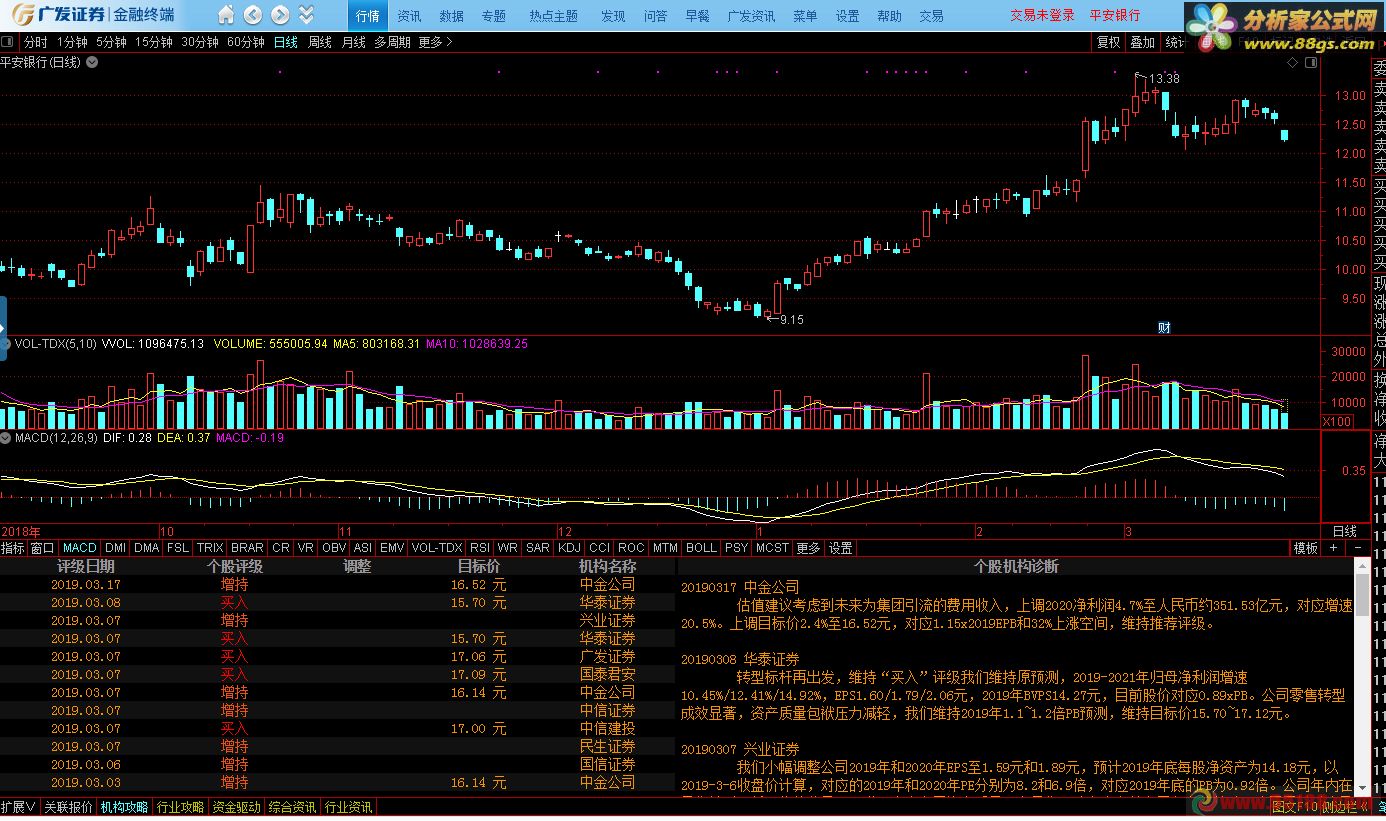
Task: Switch chart to 5分钟 period
Action: pos(111,42)
